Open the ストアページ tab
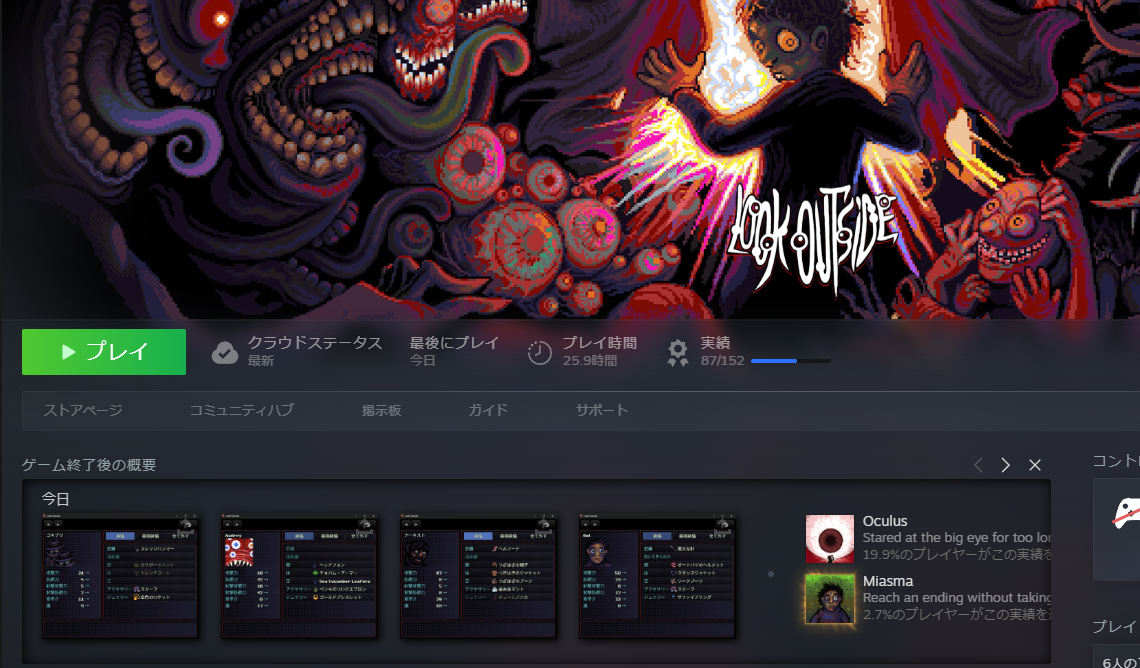The image size is (1140, 668). click(82, 410)
